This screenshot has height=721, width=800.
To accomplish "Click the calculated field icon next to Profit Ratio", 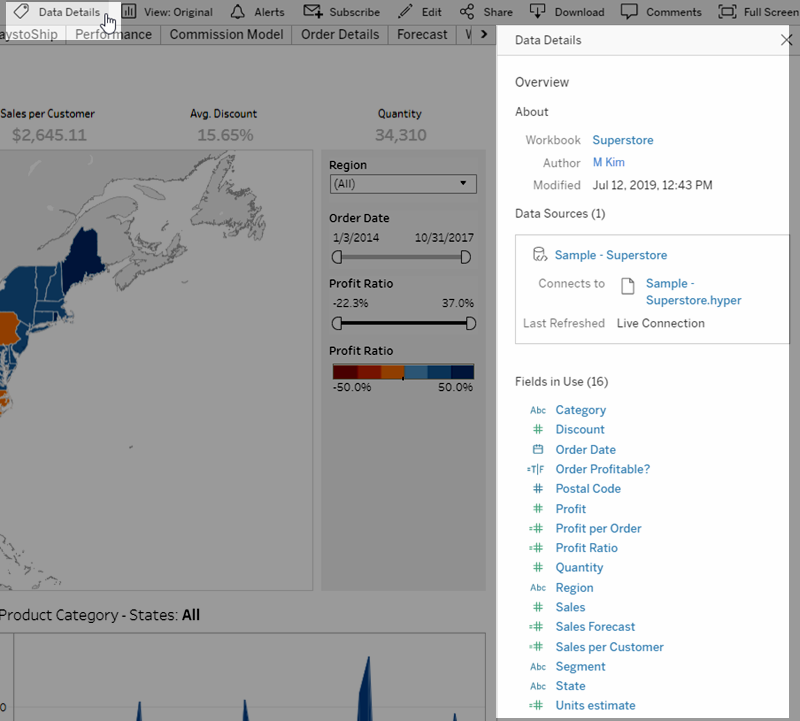I will coord(536,548).
